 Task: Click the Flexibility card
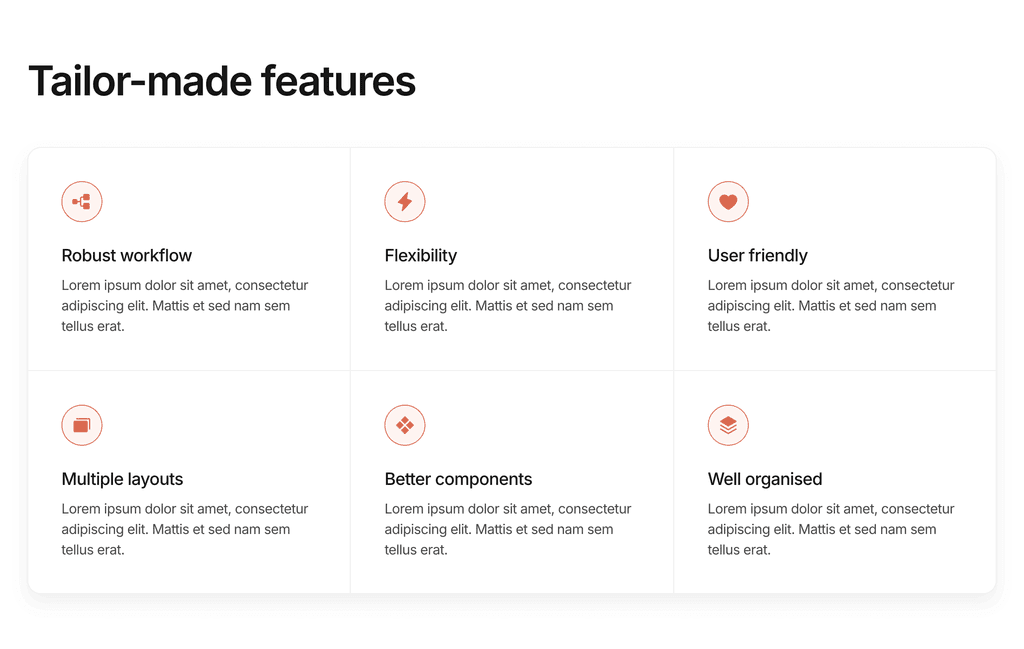511,258
